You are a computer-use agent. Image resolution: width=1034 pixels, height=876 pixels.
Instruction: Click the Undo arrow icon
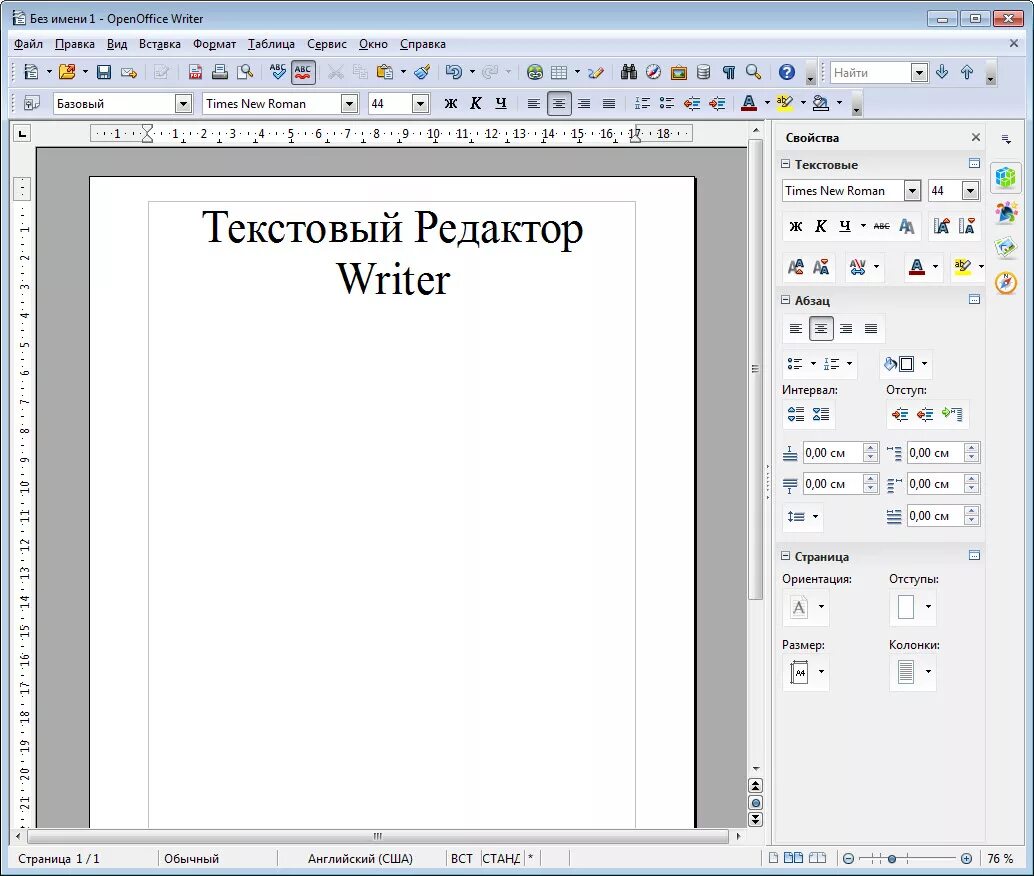(454, 72)
